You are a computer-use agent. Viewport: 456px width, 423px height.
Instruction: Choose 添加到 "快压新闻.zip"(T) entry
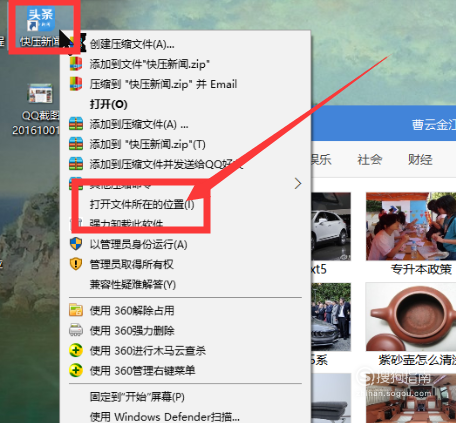(147, 144)
